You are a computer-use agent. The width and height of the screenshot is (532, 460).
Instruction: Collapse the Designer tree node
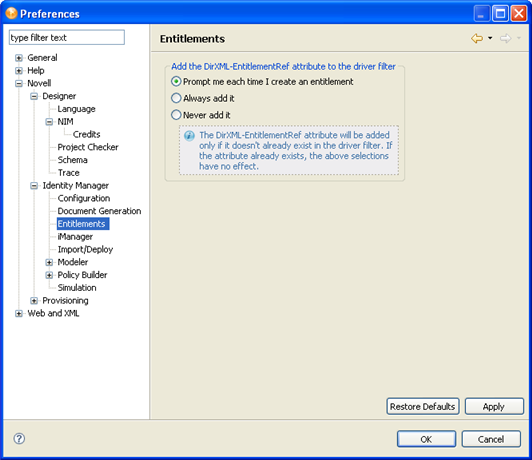[x=34, y=96]
